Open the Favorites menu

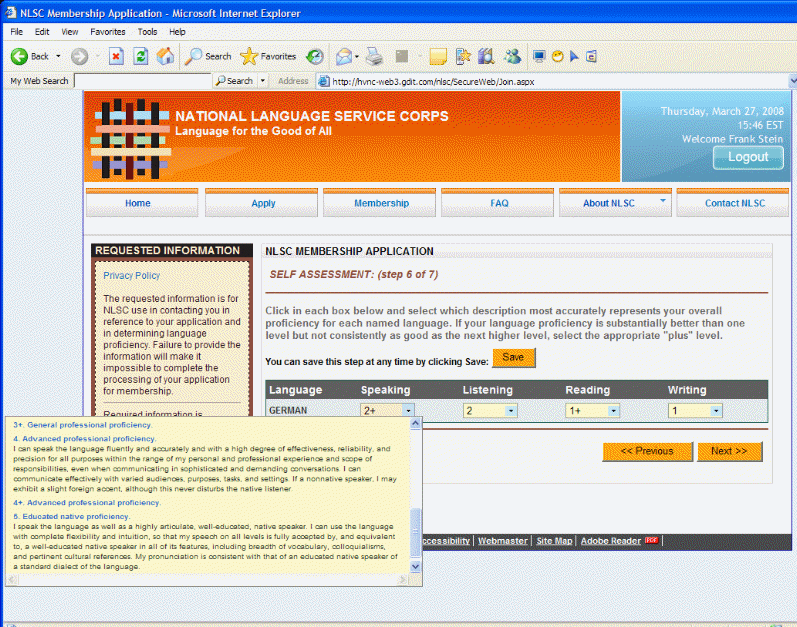point(108,32)
